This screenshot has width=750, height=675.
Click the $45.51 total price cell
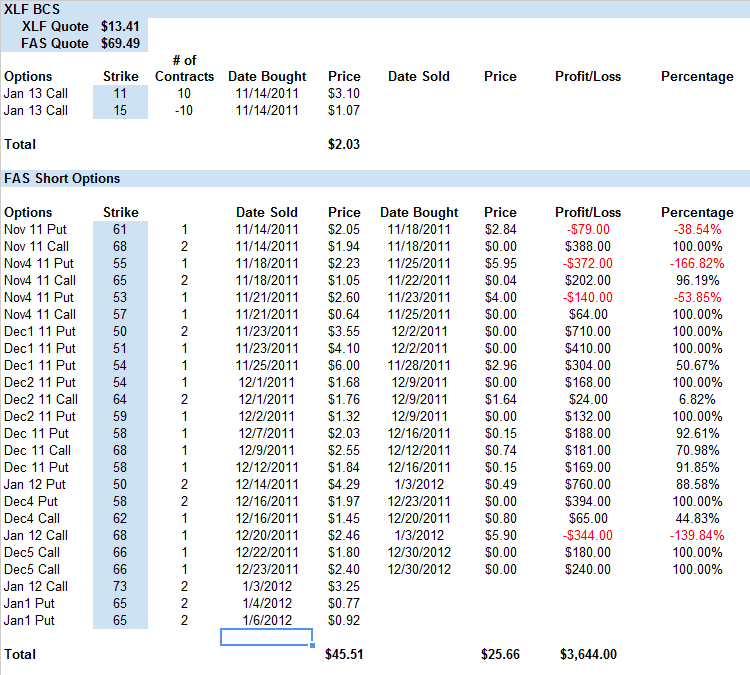(343, 654)
